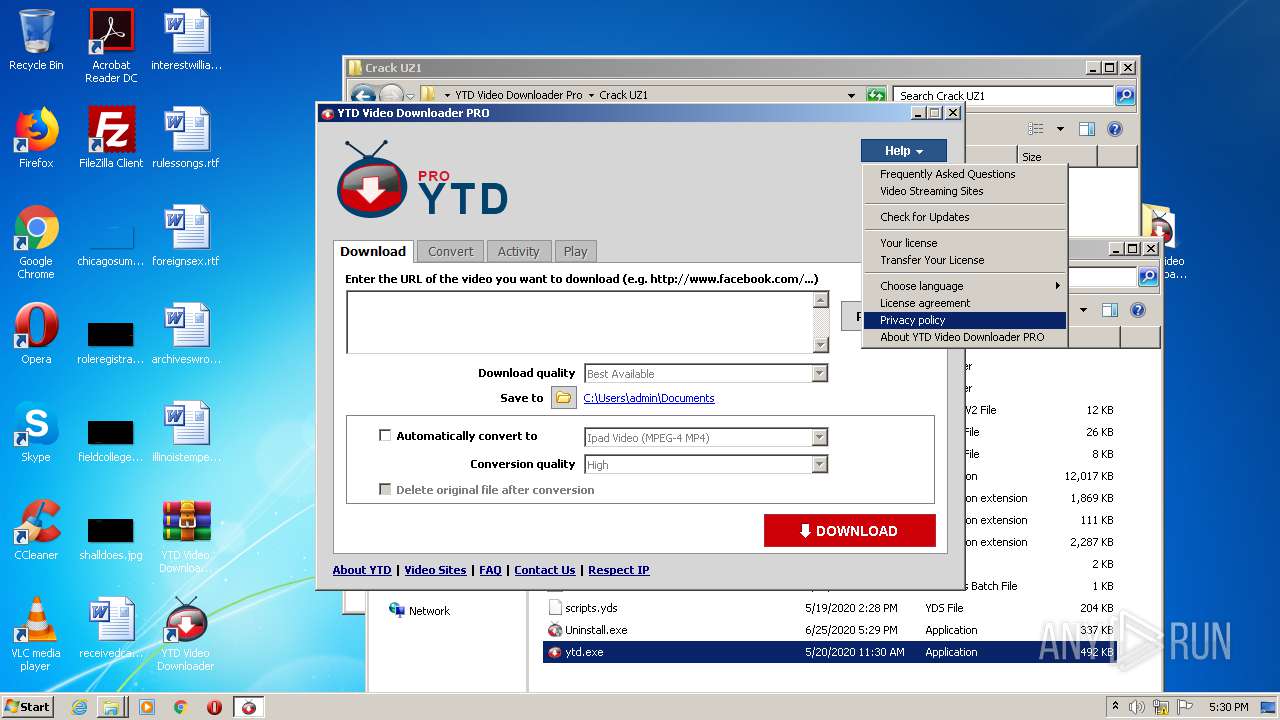
Task: Choose Check for Updates in Help menu
Action: pyautogui.click(x=966, y=217)
